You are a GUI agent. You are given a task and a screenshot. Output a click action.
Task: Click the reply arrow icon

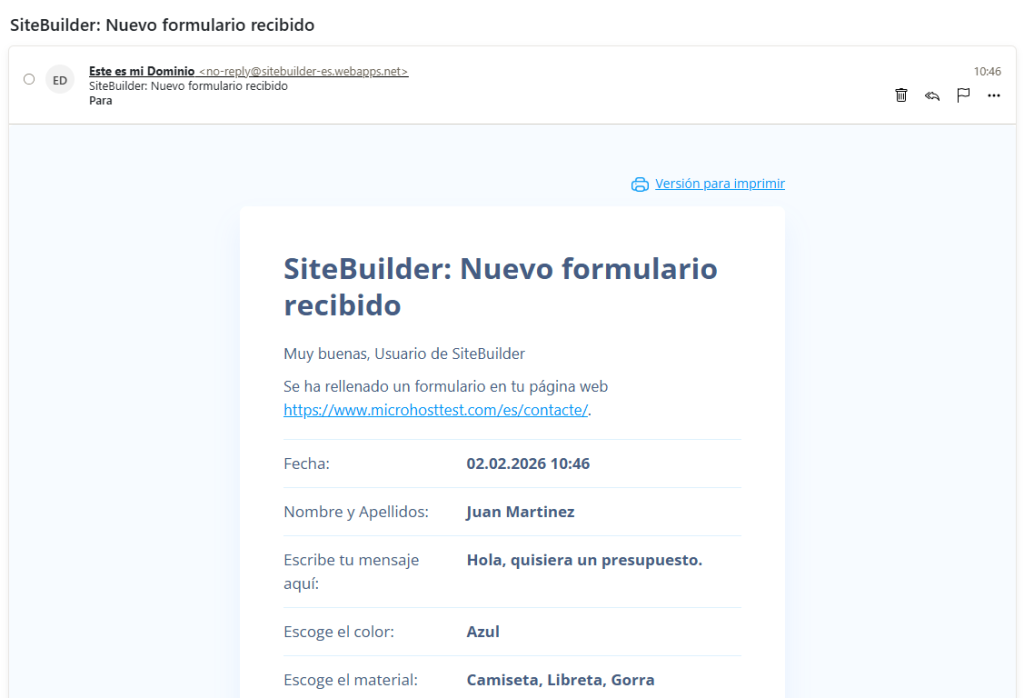click(932, 95)
